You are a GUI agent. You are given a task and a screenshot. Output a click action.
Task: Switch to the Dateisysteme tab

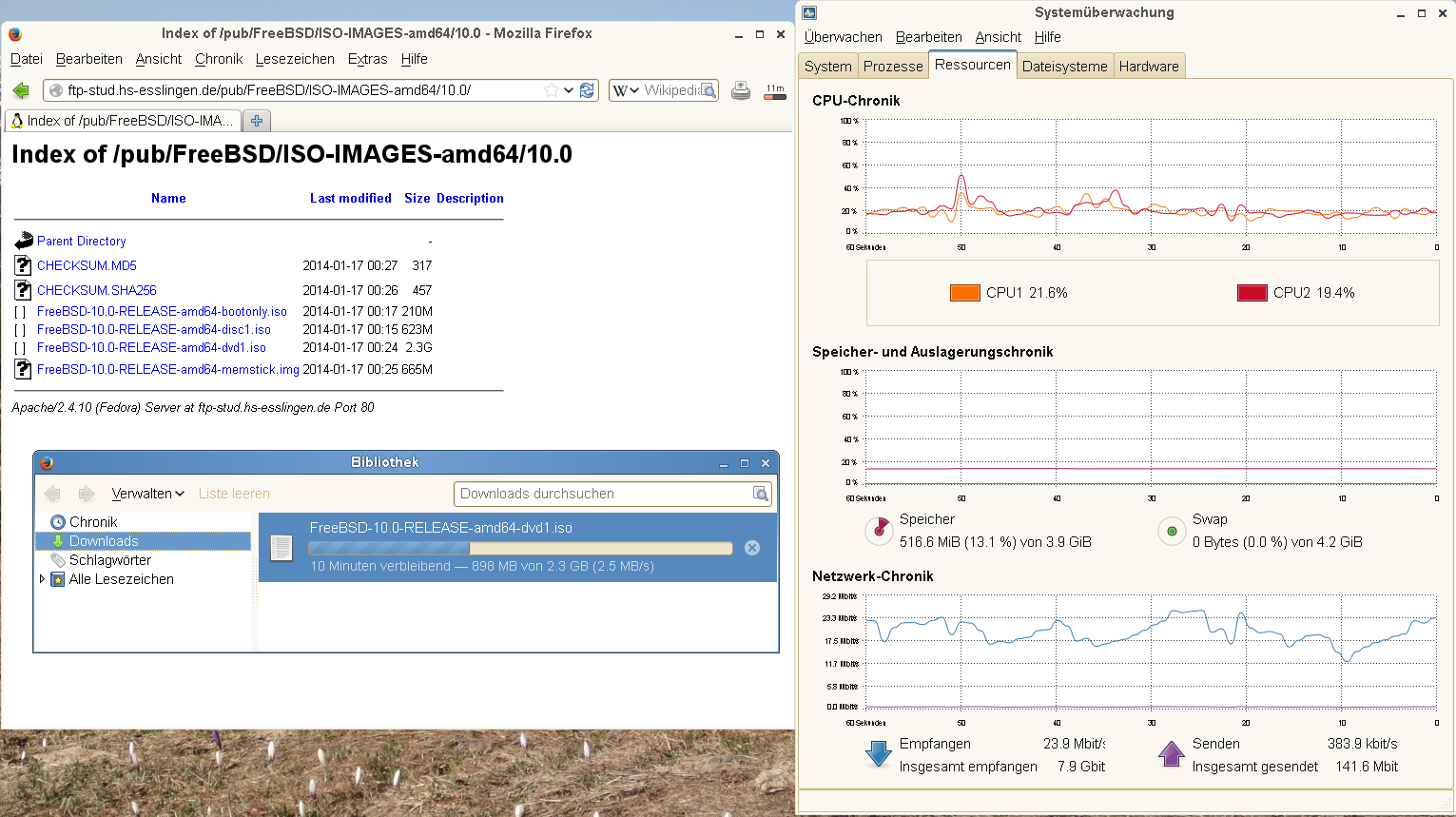(1065, 67)
